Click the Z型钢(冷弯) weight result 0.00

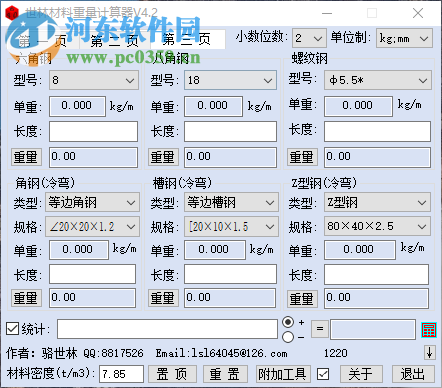pos(377,298)
